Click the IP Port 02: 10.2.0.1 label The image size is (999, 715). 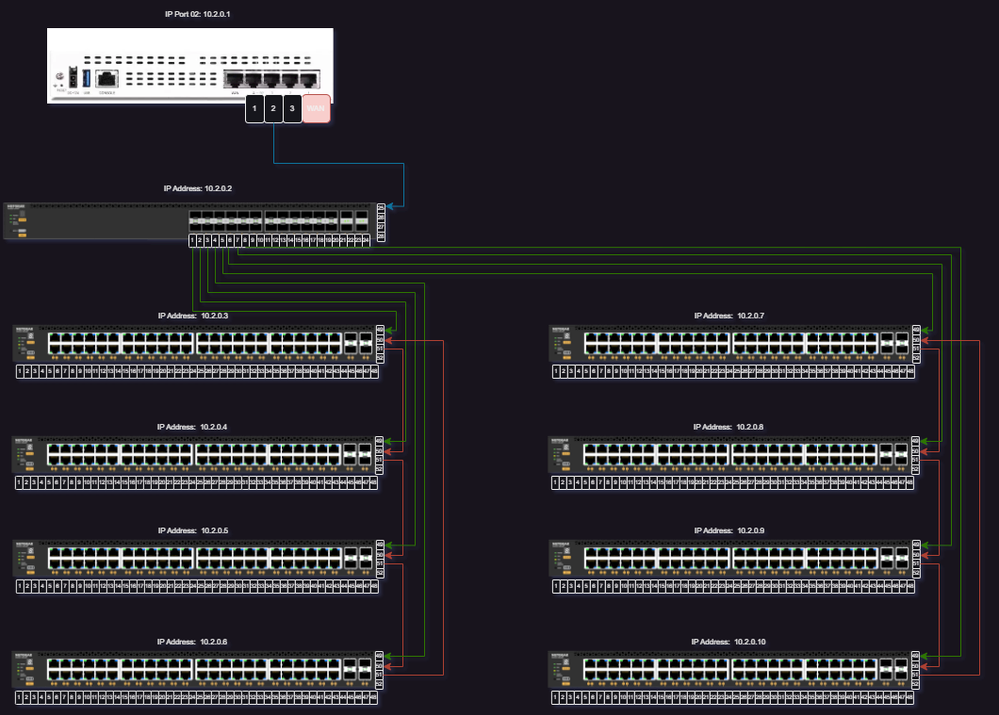[196, 14]
